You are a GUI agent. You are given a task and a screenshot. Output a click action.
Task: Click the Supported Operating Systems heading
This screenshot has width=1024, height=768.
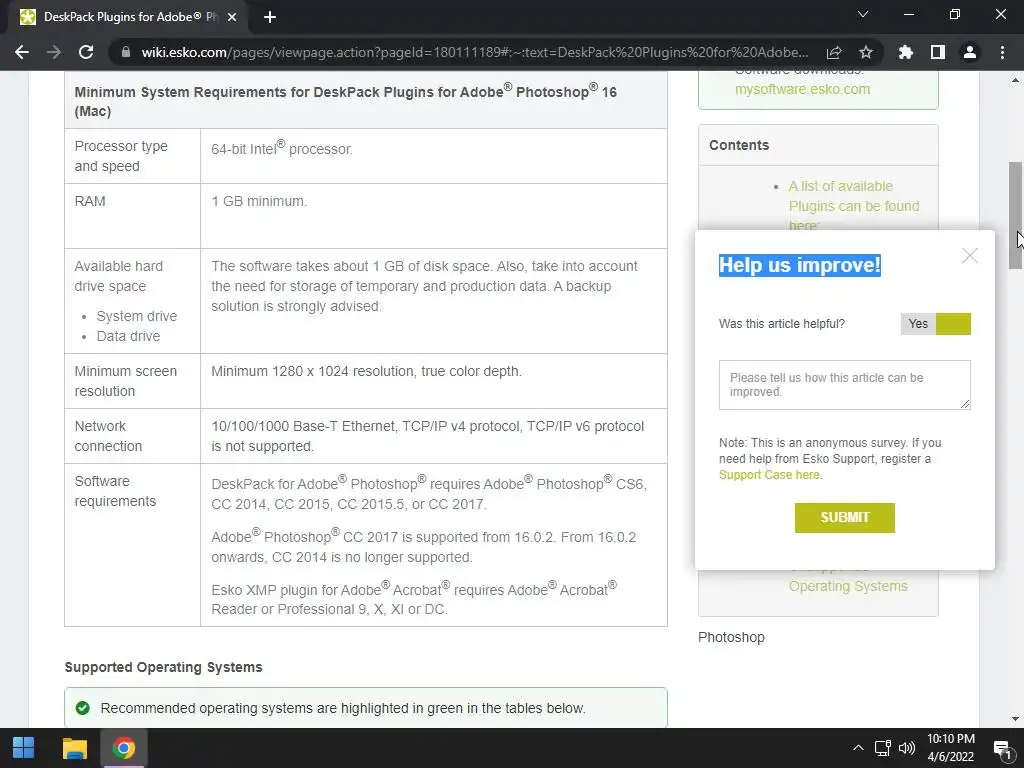coord(163,667)
